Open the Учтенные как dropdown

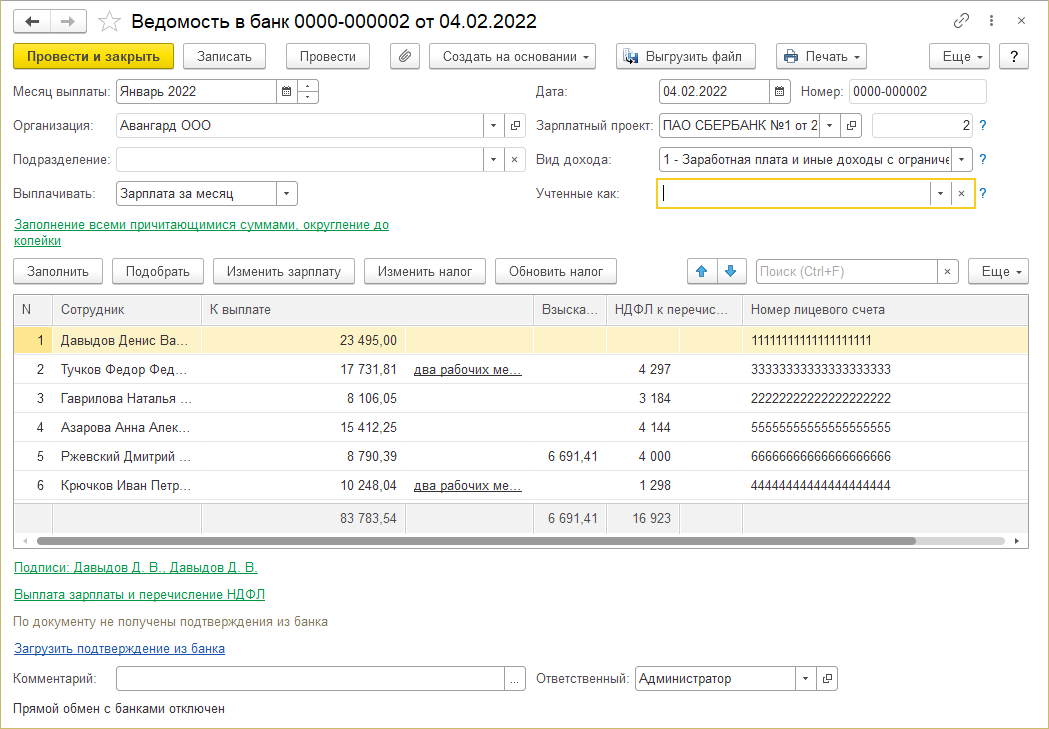pyautogui.click(x=940, y=194)
